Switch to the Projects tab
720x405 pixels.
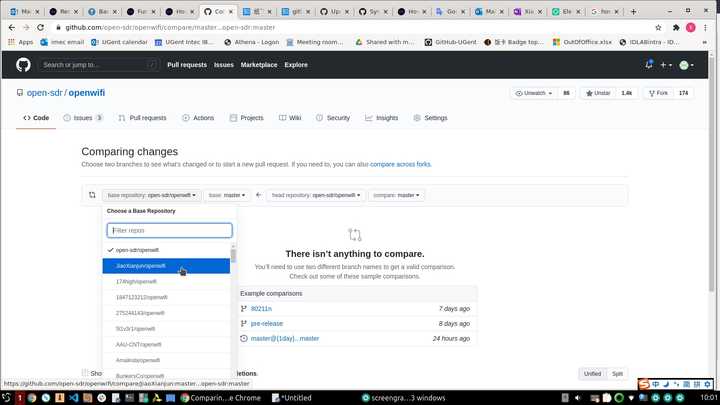tap(247, 118)
